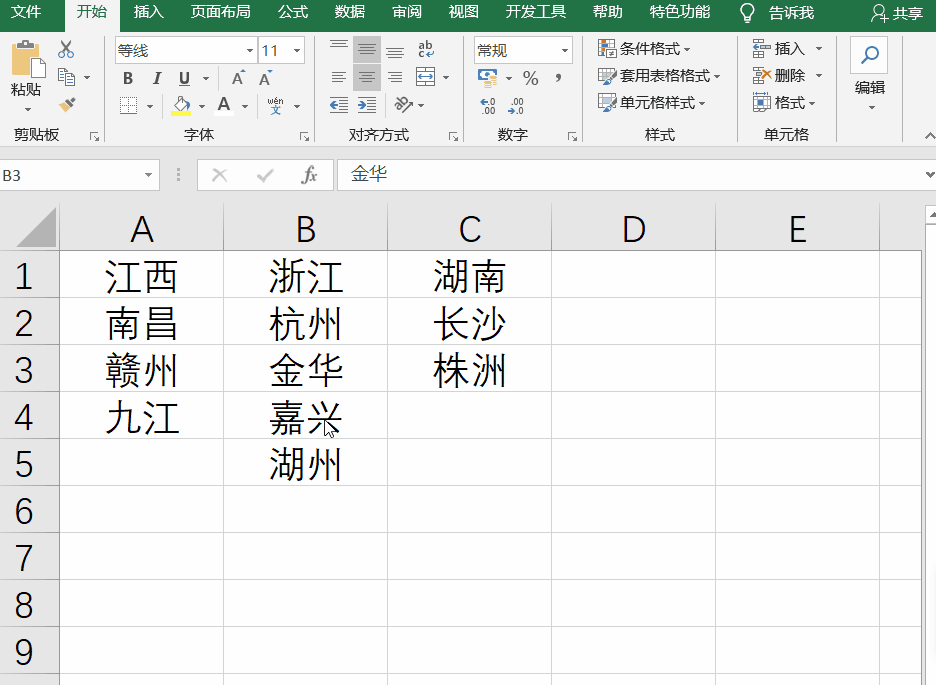Image resolution: width=936 pixels, height=685 pixels.
Task: Open 格式 cells format menu
Action: [x=784, y=103]
